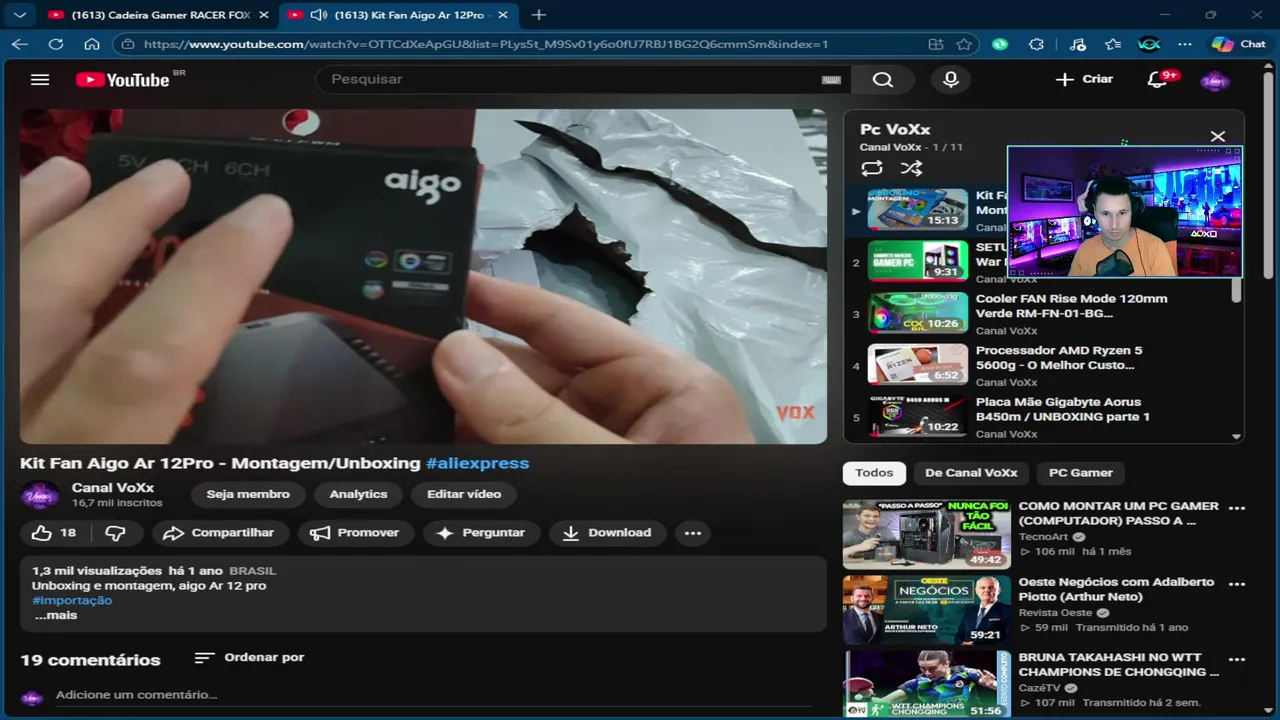Open a new browser tab
1280x720 pixels.
(x=539, y=15)
